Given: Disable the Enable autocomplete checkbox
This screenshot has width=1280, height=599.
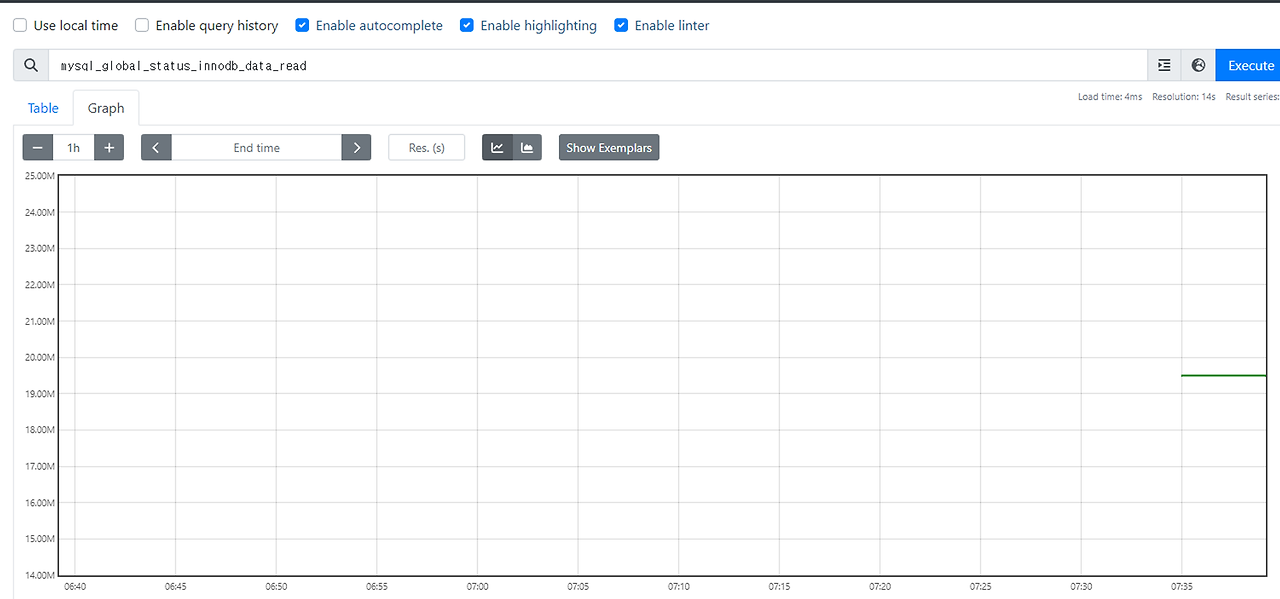Looking at the screenshot, I should coord(302,25).
